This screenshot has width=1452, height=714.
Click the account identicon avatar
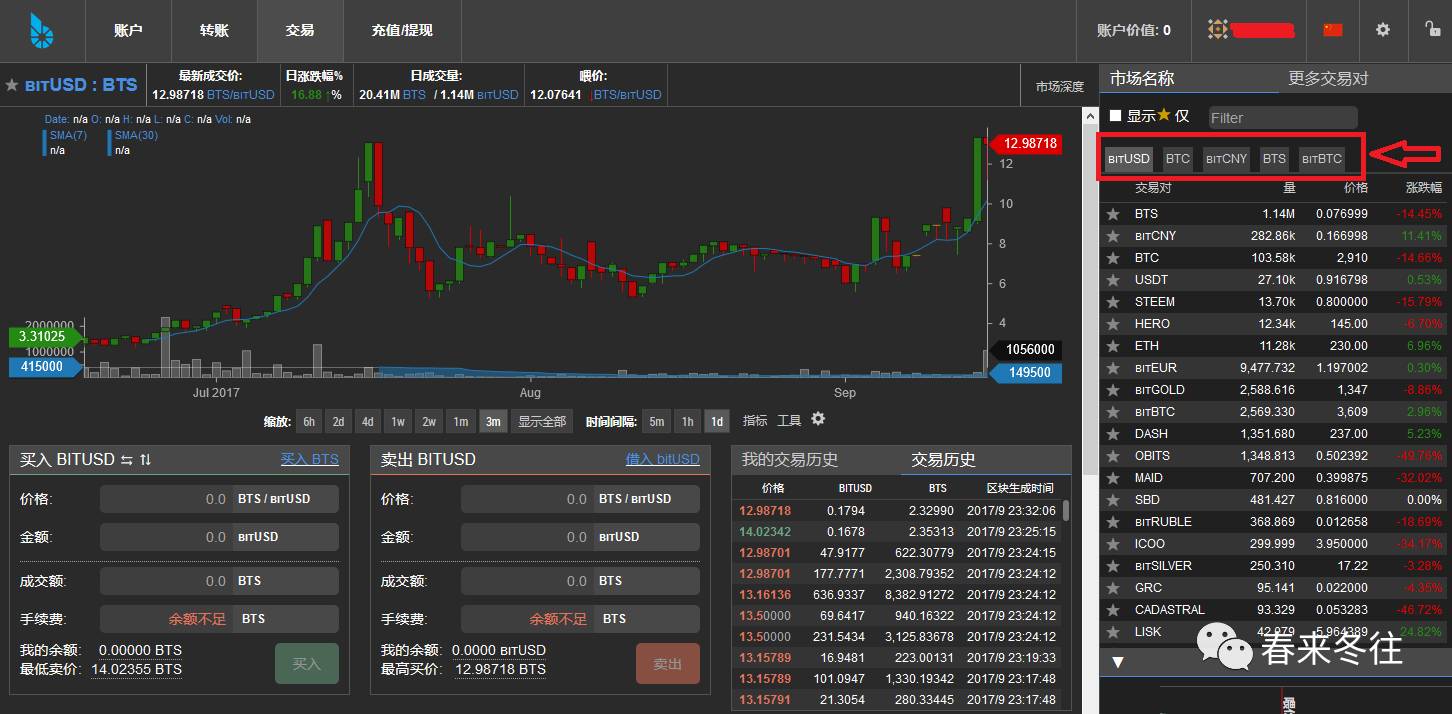pos(1217,30)
